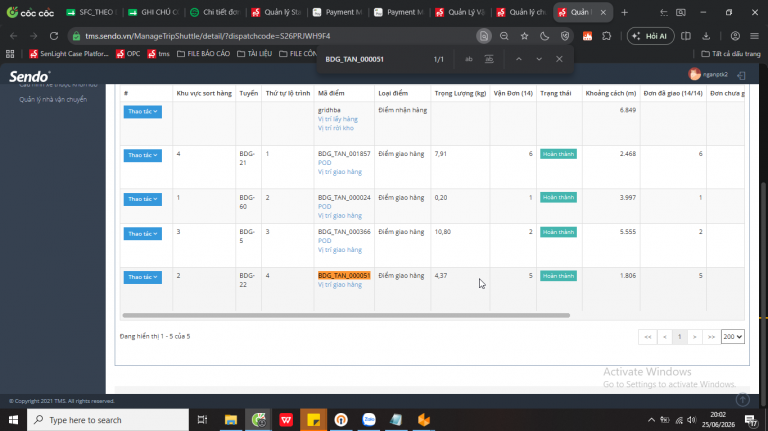
Task: Open the extensions puzzle icon
Action: (607, 36)
